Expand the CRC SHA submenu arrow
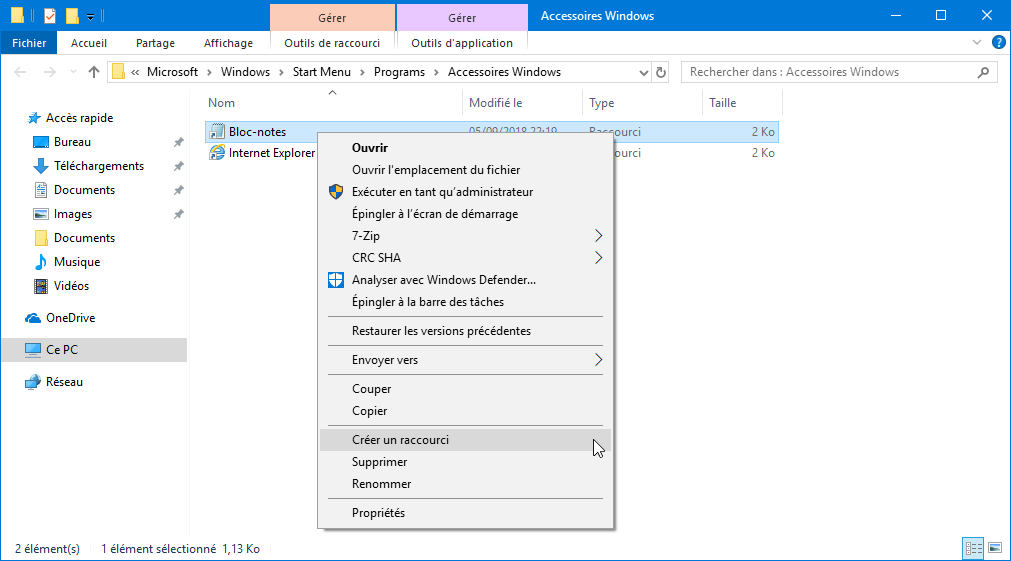This screenshot has width=1011, height=561. click(598, 258)
